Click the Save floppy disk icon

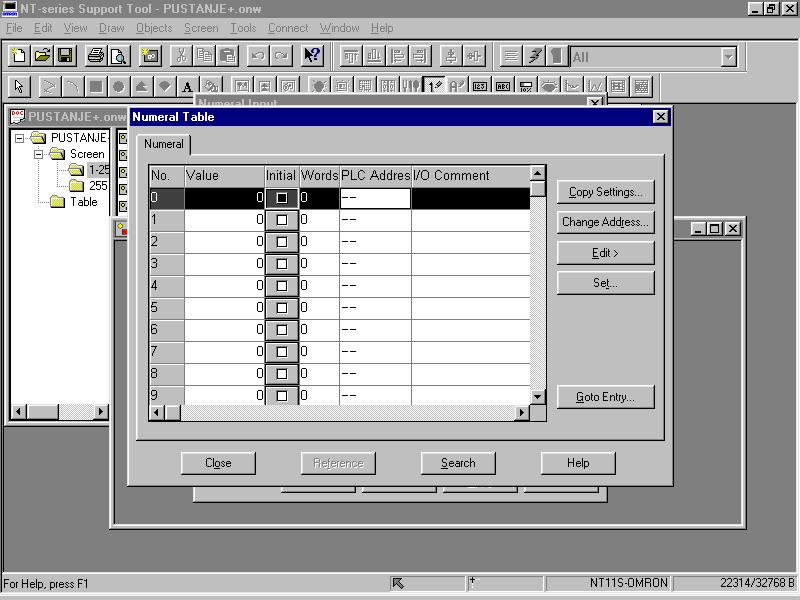66,56
